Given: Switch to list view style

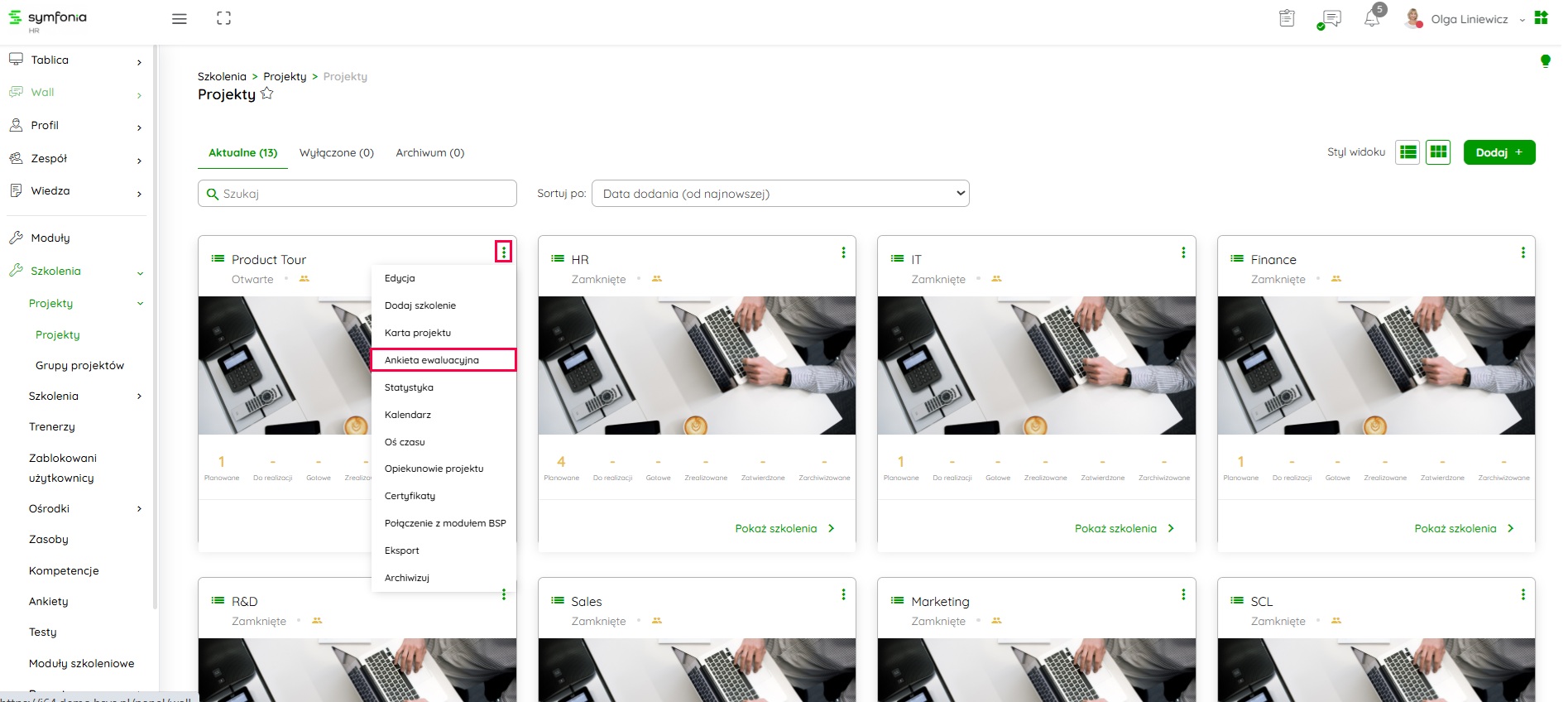Looking at the screenshot, I should [x=1407, y=152].
